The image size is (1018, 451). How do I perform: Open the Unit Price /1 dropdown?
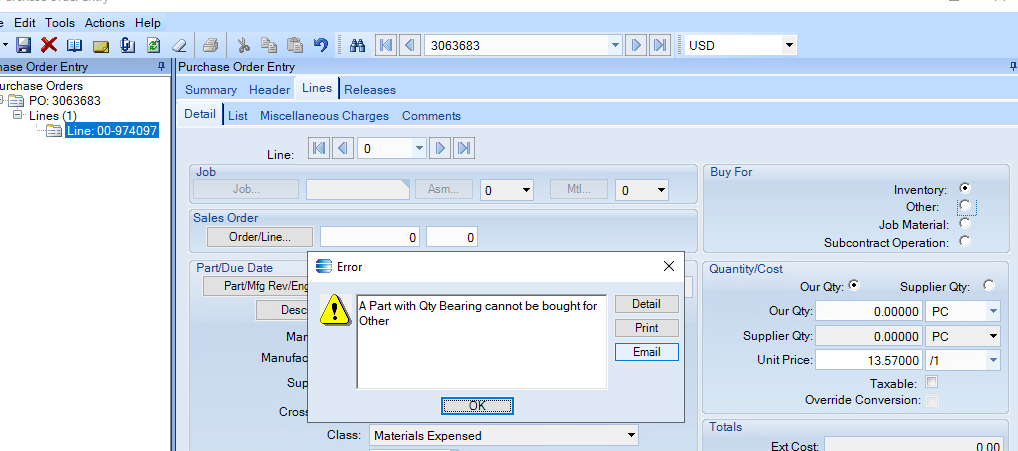993,360
